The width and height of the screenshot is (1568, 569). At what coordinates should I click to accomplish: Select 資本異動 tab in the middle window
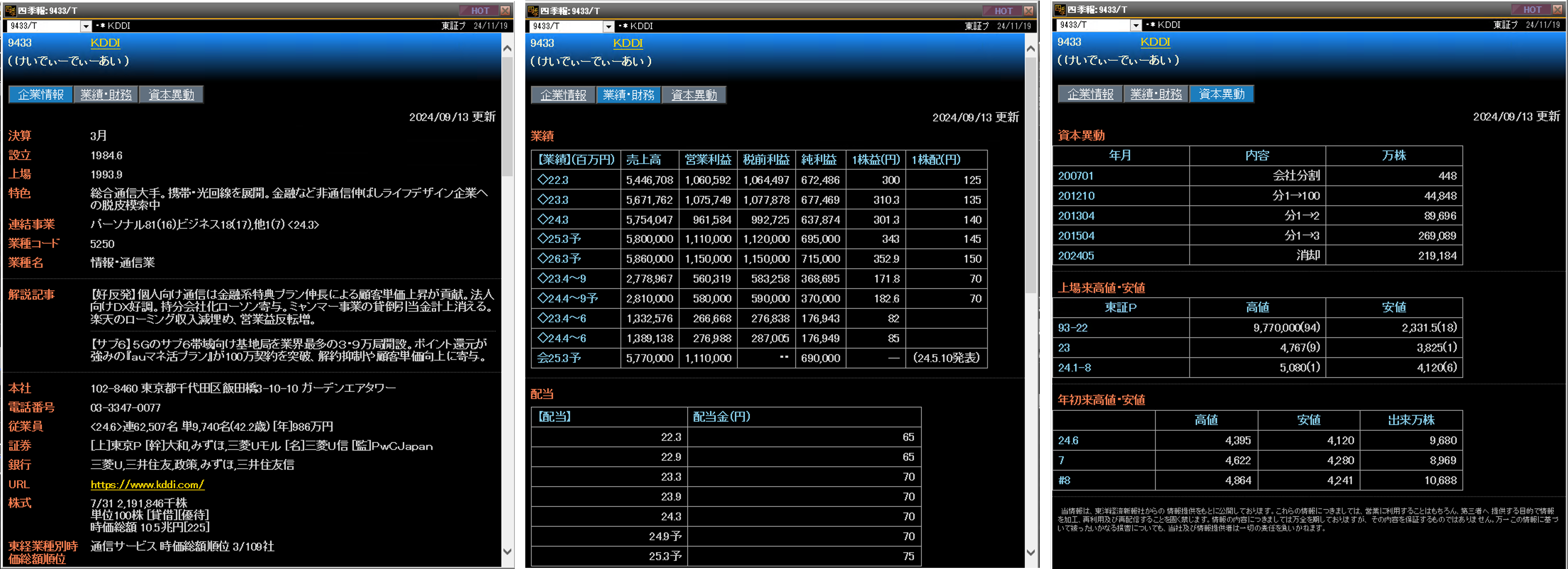[x=694, y=96]
